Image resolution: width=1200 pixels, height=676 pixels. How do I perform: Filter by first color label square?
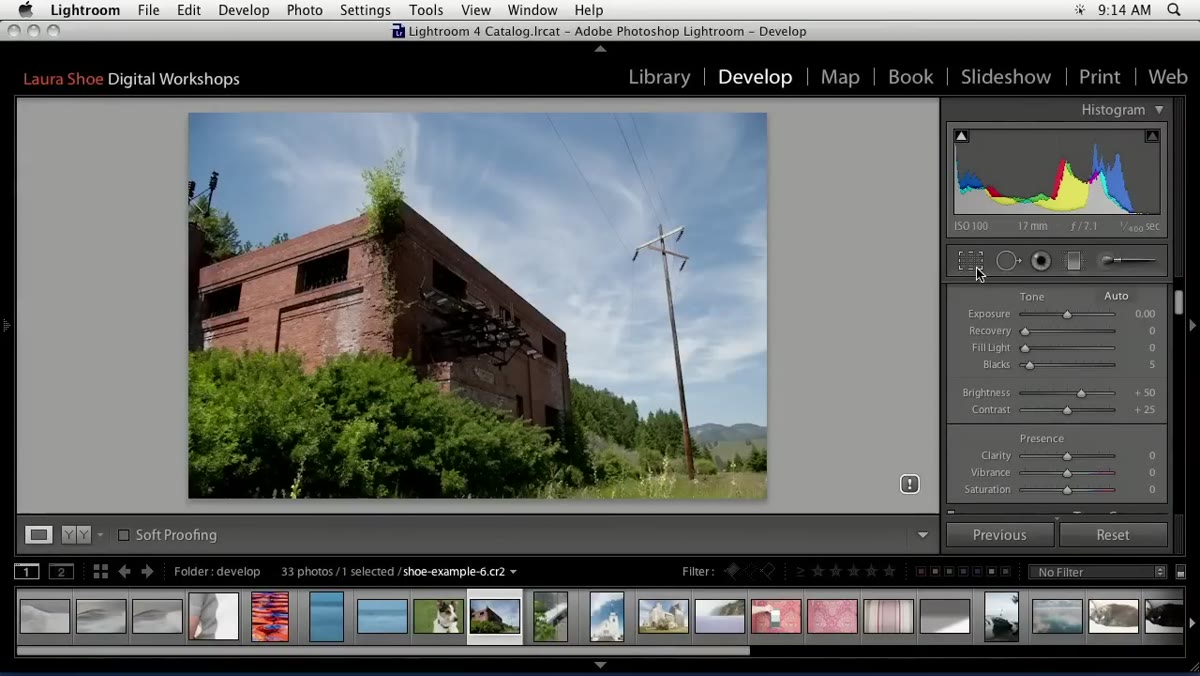pos(921,572)
